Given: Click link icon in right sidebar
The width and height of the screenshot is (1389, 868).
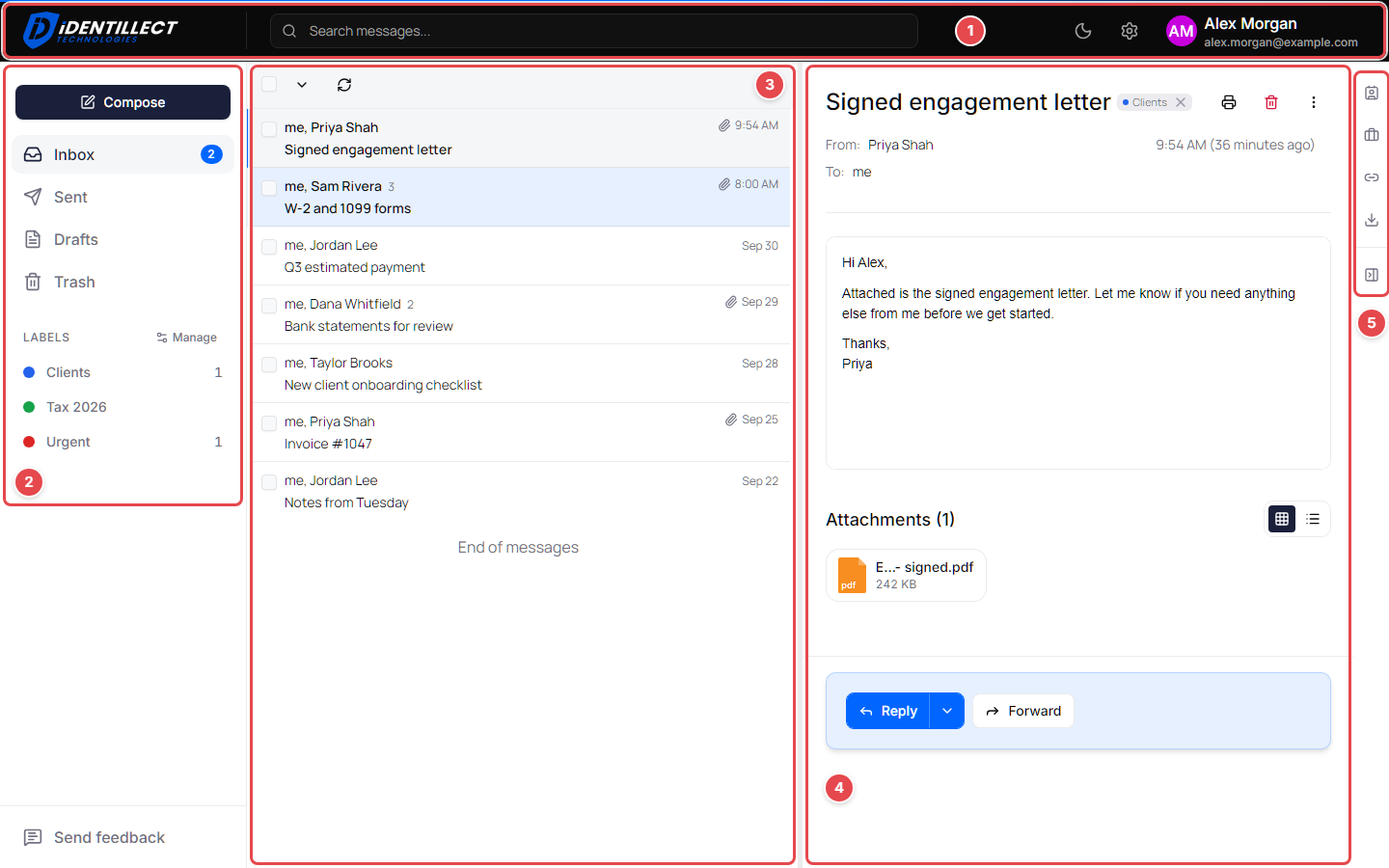Looking at the screenshot, I should (1372, 177).
